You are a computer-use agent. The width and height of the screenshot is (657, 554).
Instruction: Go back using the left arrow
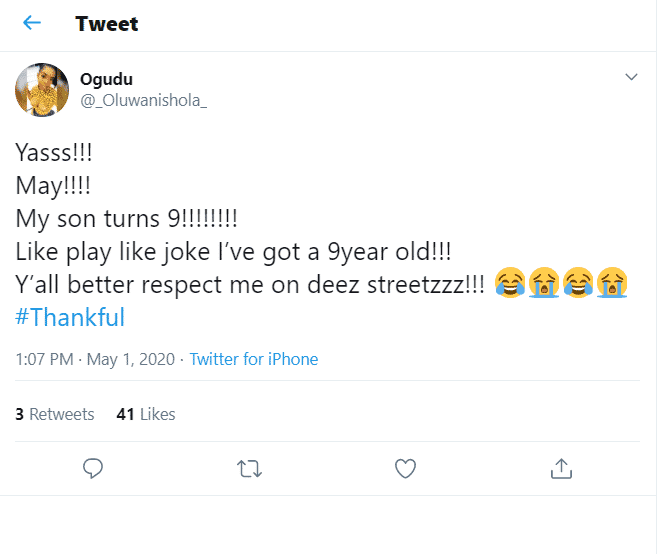[32, 23]
